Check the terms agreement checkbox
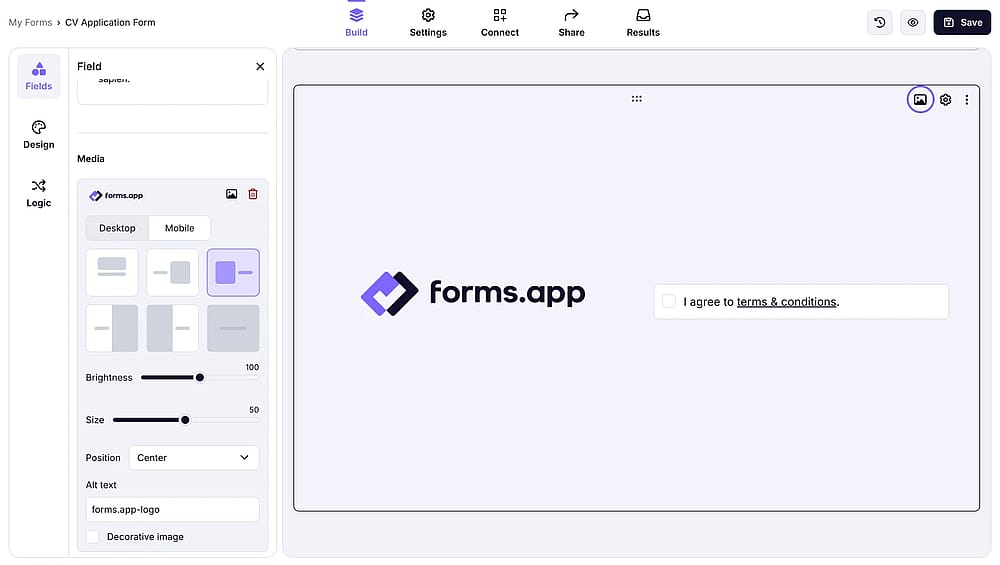The width and height of the screenshot is (1000, 565). 668,301
